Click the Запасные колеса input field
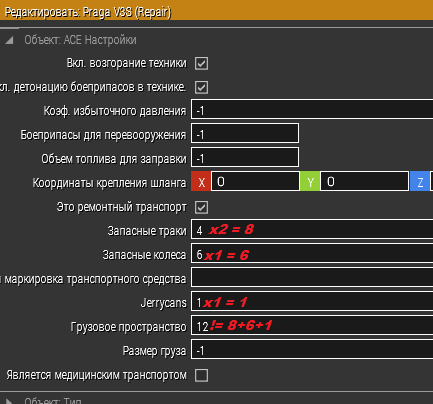Viewport: 433px width, 404px height. click(312, 253)
